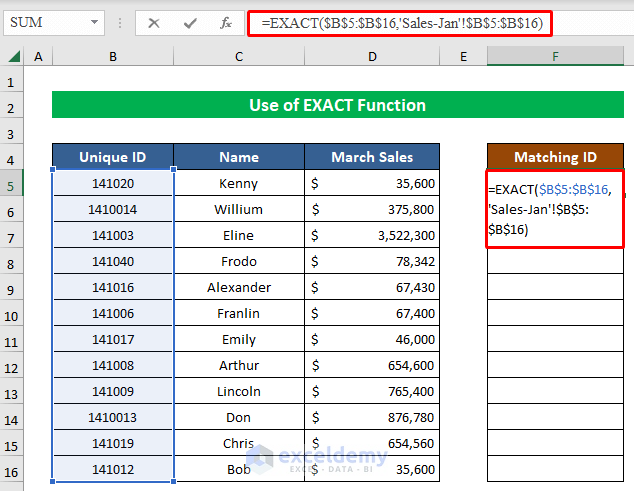Click the Name Box showing SUM
634x491 pixels.
click(45, 23)
